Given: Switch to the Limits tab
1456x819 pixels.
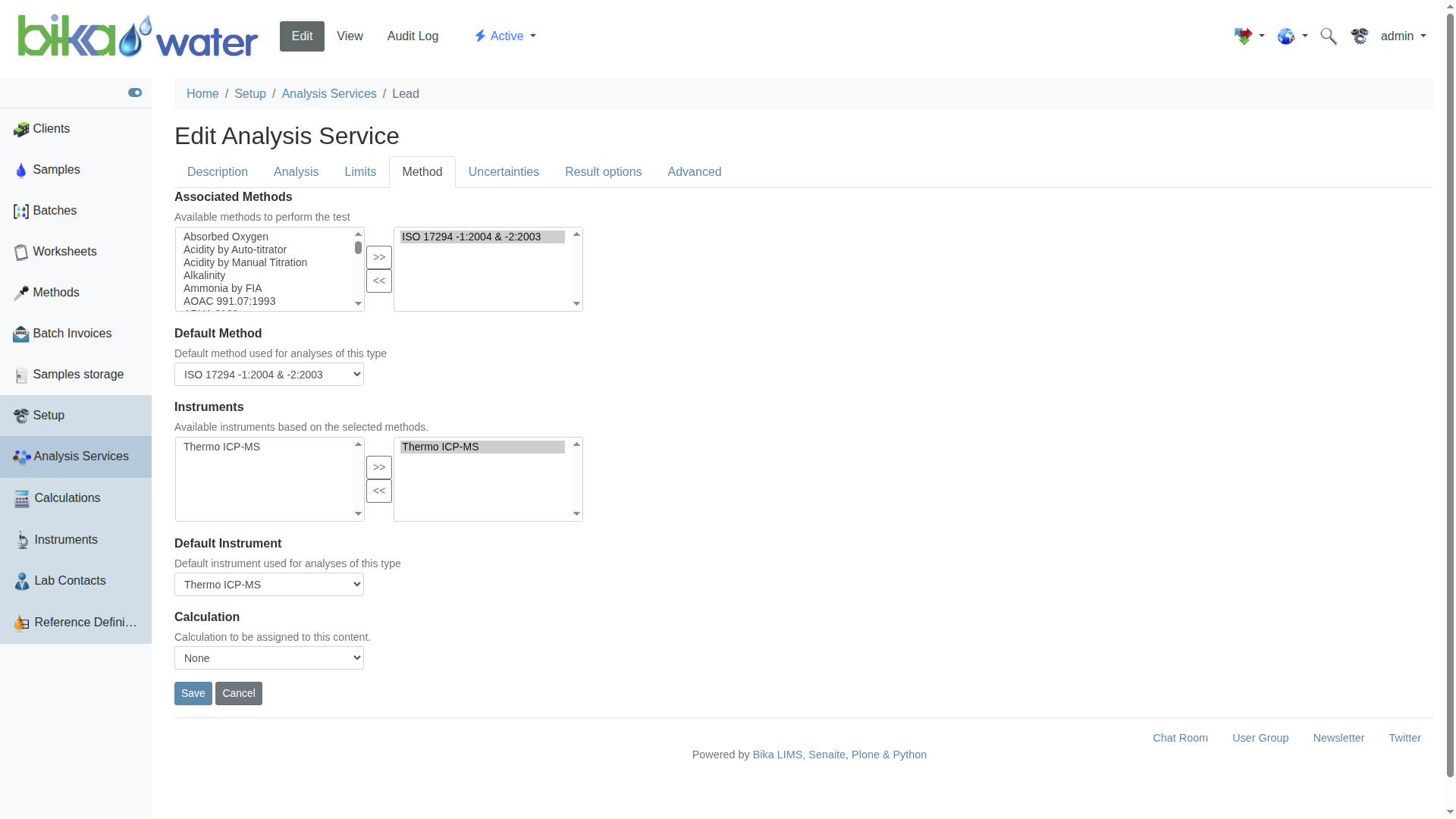Looking at the screenshot, I should pos(360,172).
